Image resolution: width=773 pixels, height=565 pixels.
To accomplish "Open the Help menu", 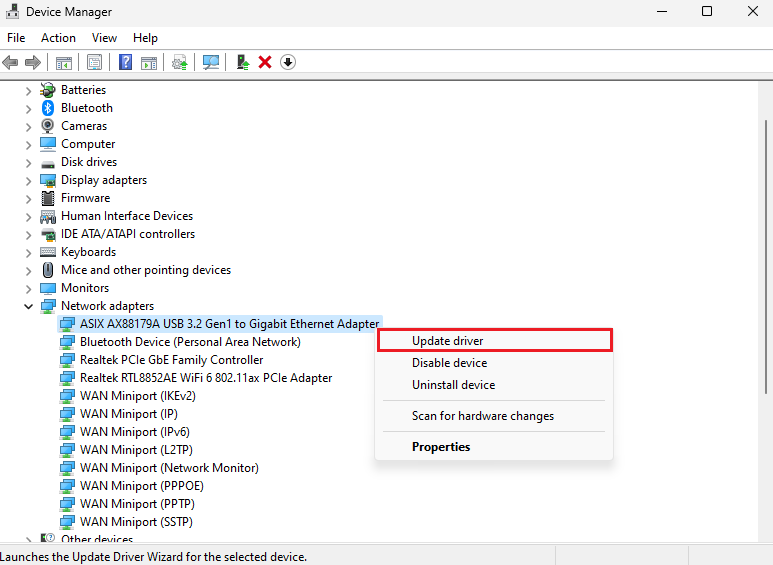I will (x=145, y=38).
